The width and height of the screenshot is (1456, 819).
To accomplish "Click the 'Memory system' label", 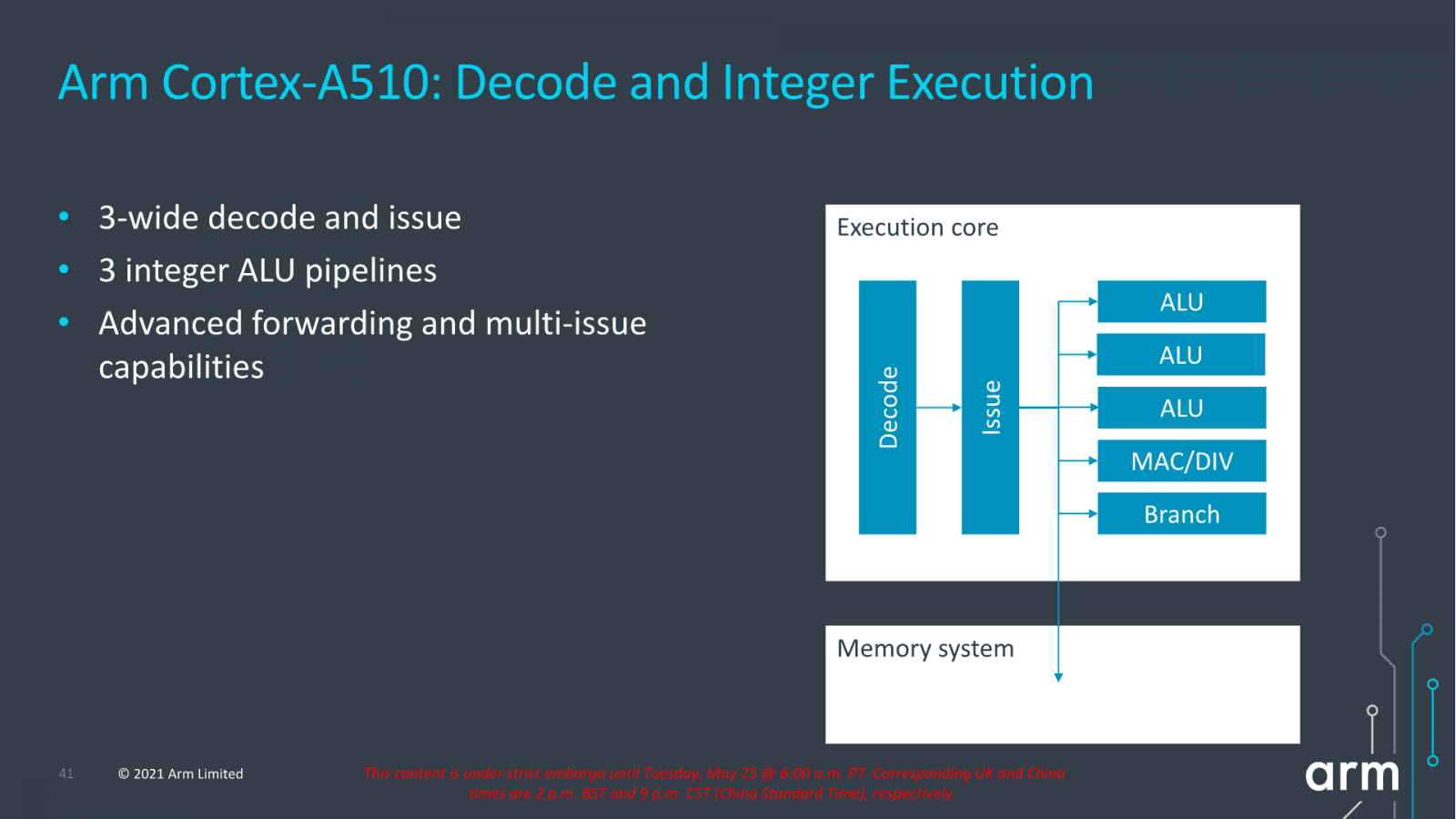I will 925,649.
